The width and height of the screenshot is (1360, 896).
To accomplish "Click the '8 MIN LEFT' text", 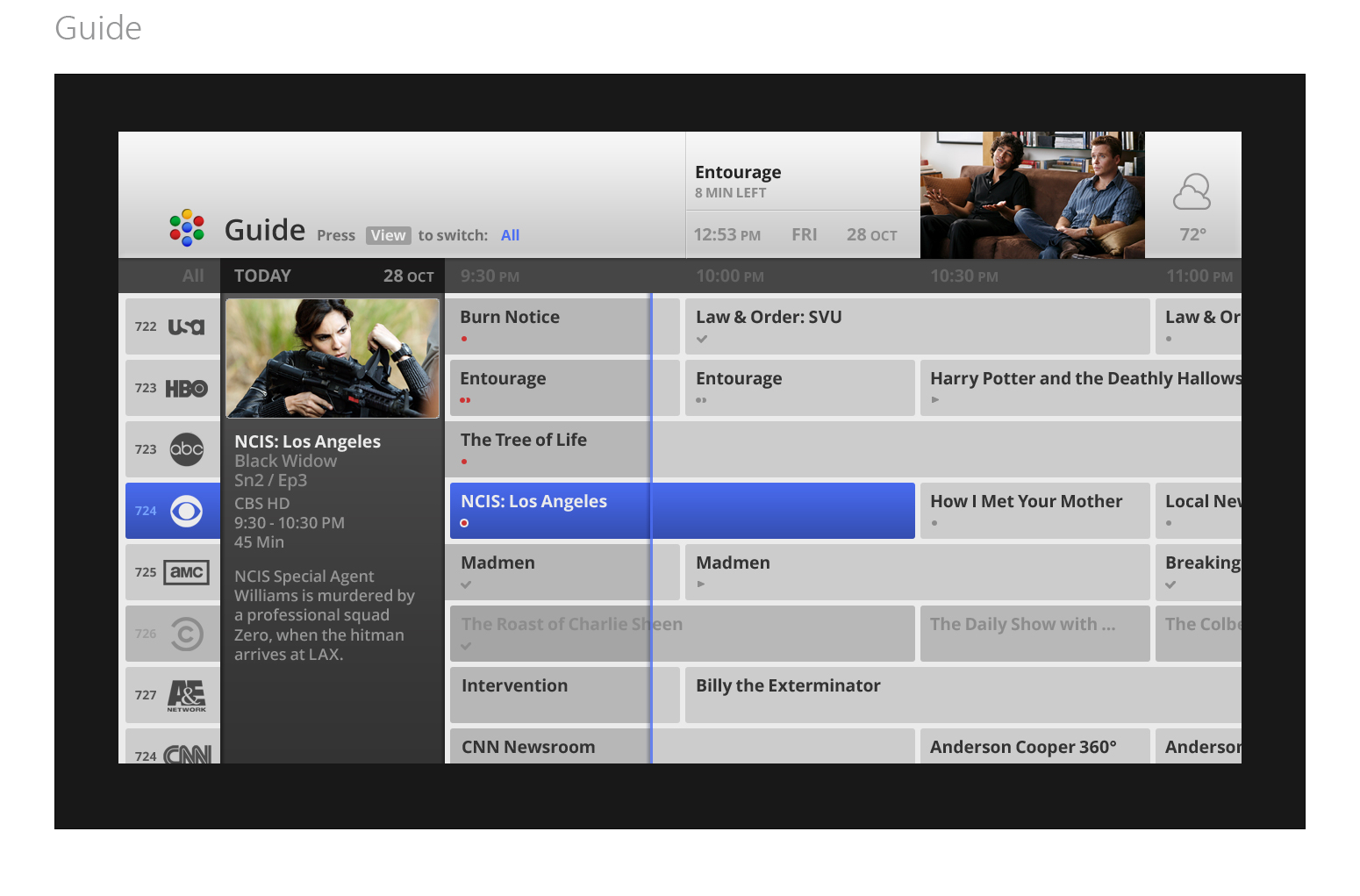I will [731, 193].
